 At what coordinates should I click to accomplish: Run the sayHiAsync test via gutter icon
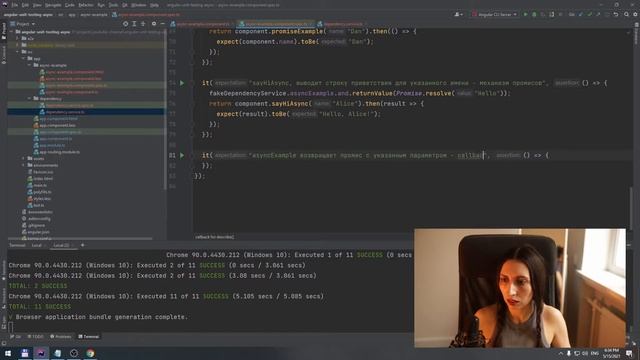point(182,83)
